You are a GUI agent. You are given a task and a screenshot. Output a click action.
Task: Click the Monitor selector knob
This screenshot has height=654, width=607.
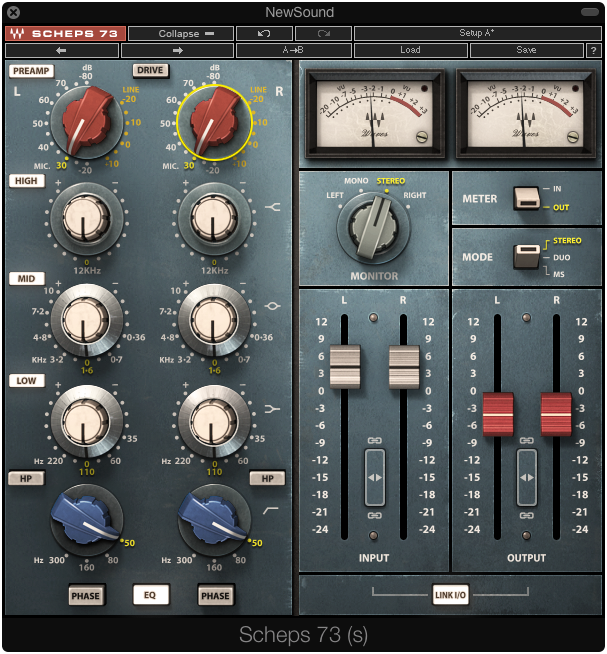(x=373, y=229)
